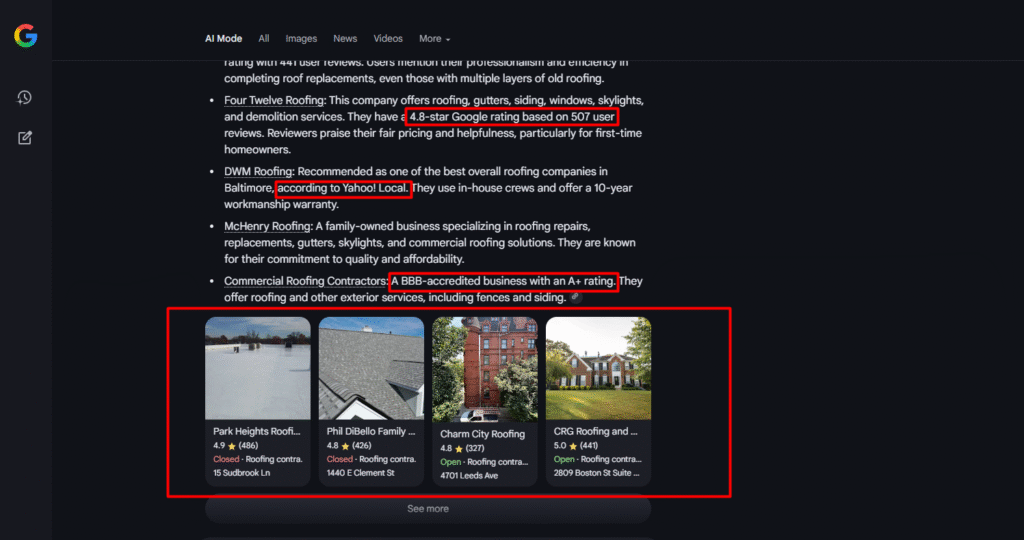Expand the More dropdown menu

[434, 39]
